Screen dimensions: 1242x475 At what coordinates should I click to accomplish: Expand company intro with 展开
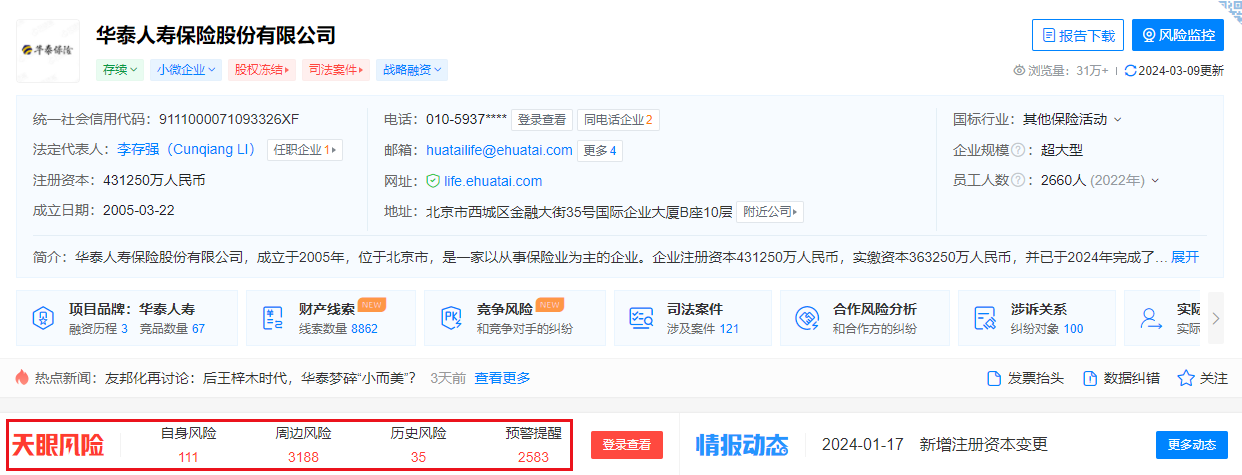[1185, 256]
